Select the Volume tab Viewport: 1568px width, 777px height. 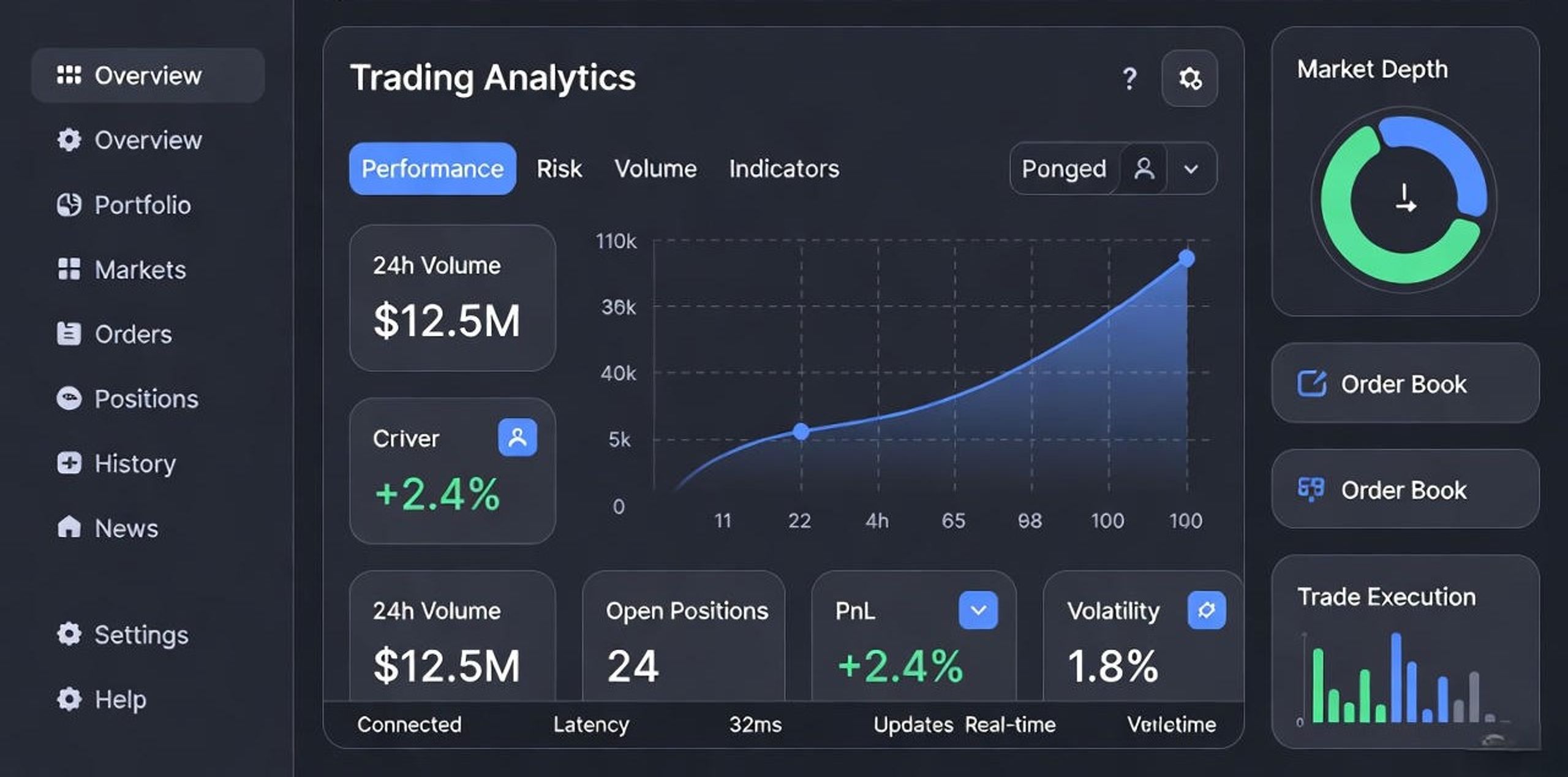656,169
